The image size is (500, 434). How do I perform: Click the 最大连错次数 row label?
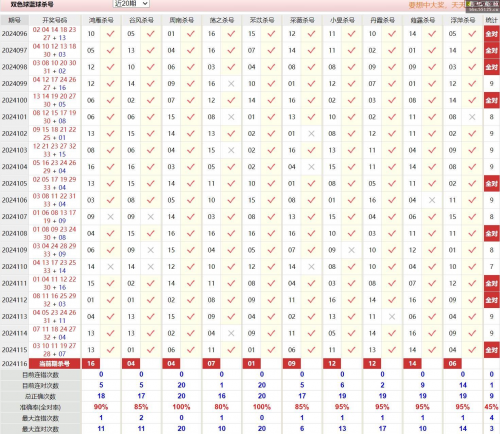[41, 418]
